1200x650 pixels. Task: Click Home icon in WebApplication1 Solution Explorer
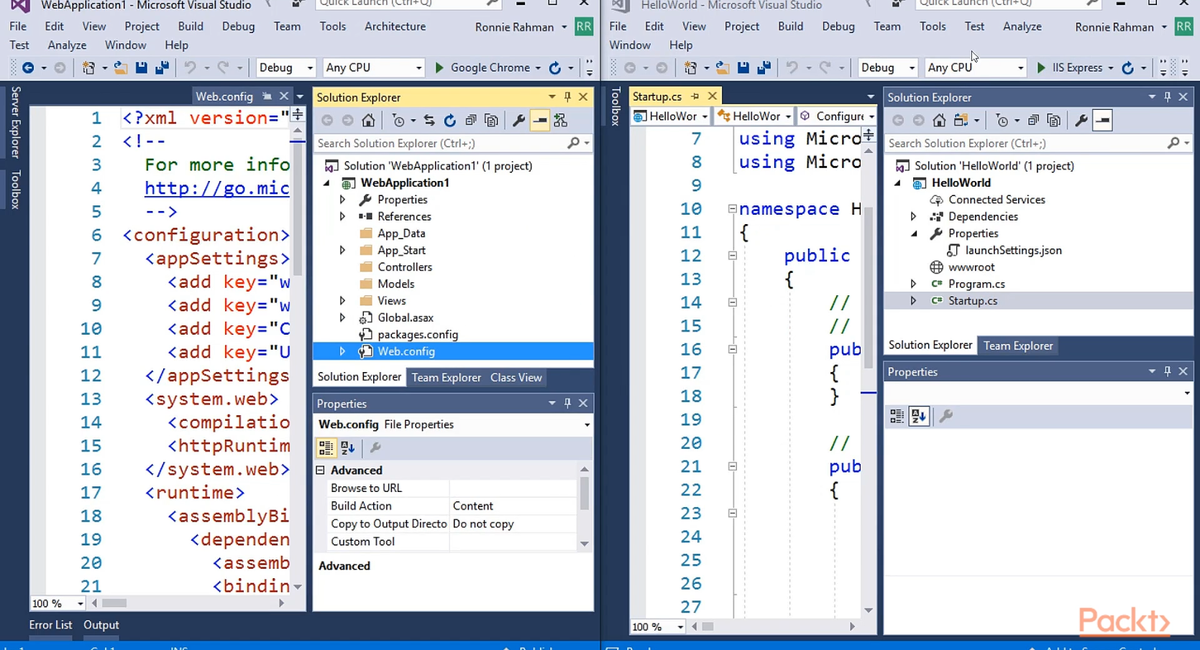[369, 121]
